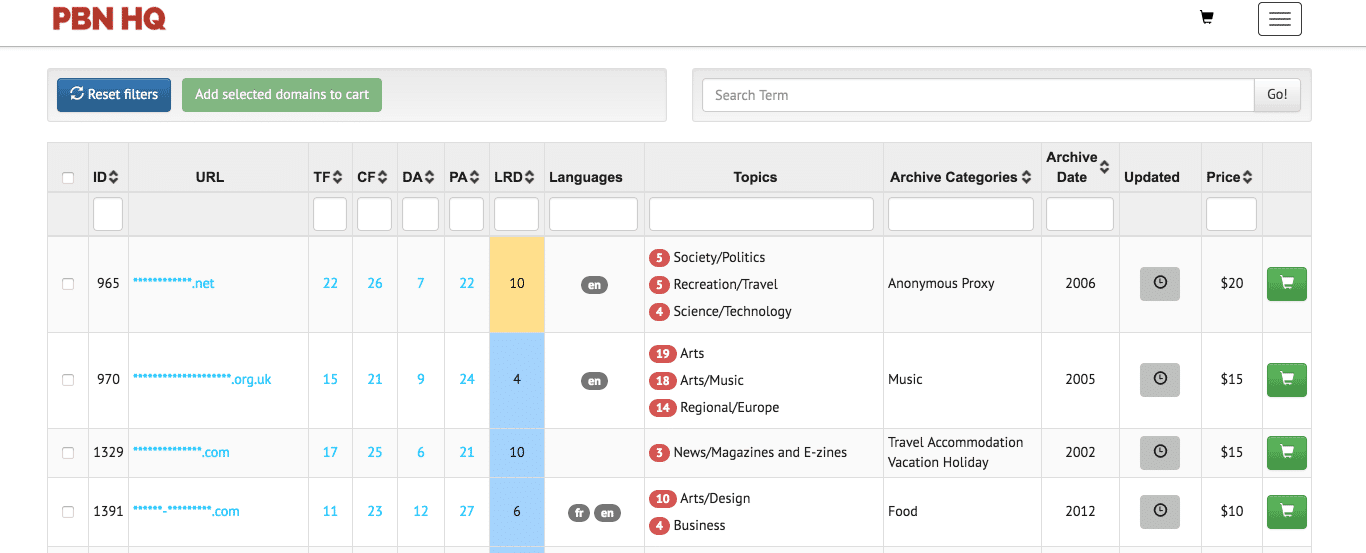Sort table by TF column

(x=327, y=177)
